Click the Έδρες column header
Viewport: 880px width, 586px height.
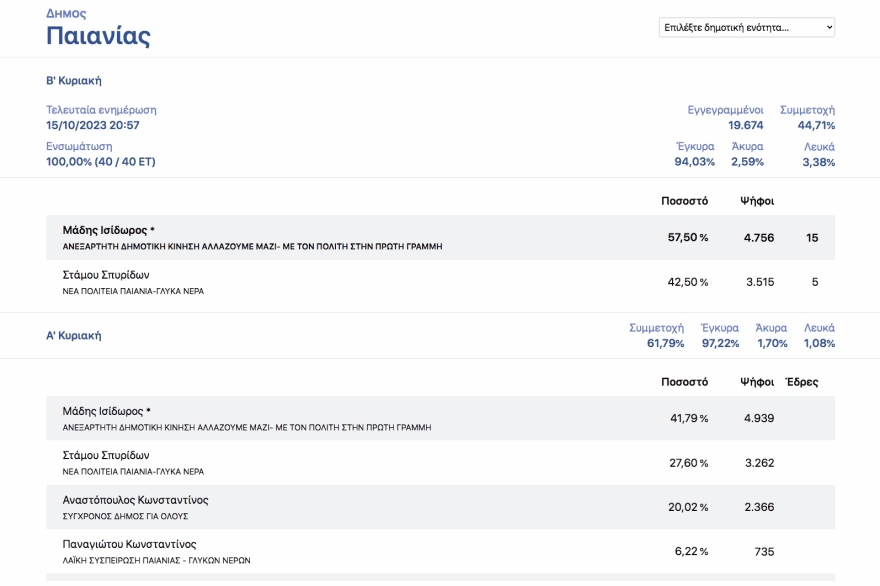pos(801,382)
